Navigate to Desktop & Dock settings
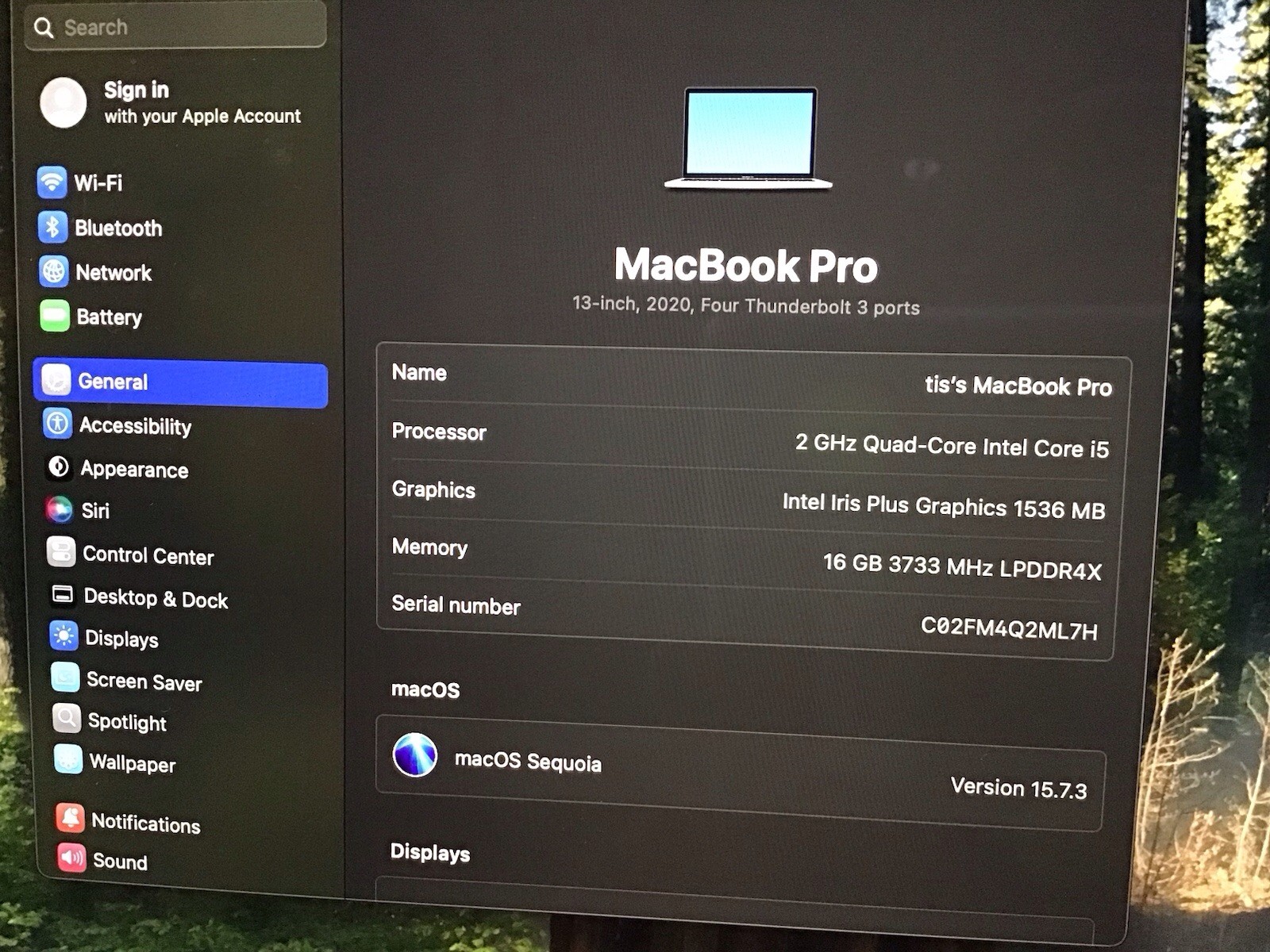The image size is (1270, 952). coord(156,598)
